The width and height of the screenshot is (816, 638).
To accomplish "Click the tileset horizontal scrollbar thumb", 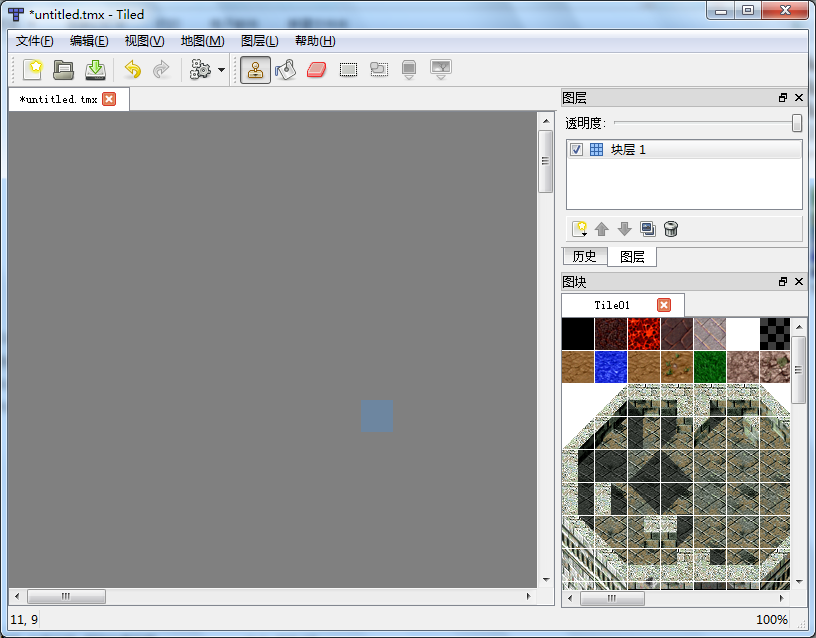I will pyautogui.click(x=612, y=598).
